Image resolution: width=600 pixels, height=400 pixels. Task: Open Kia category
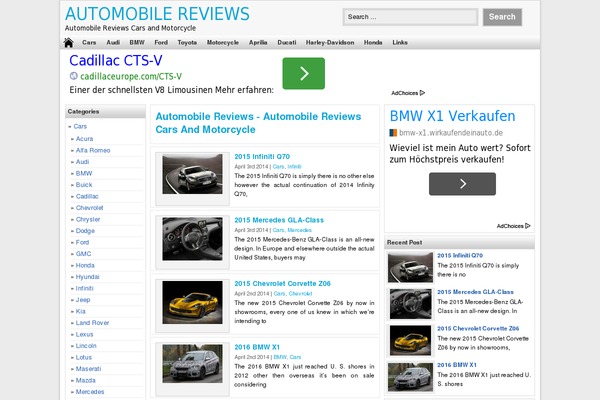coord(80,311)
